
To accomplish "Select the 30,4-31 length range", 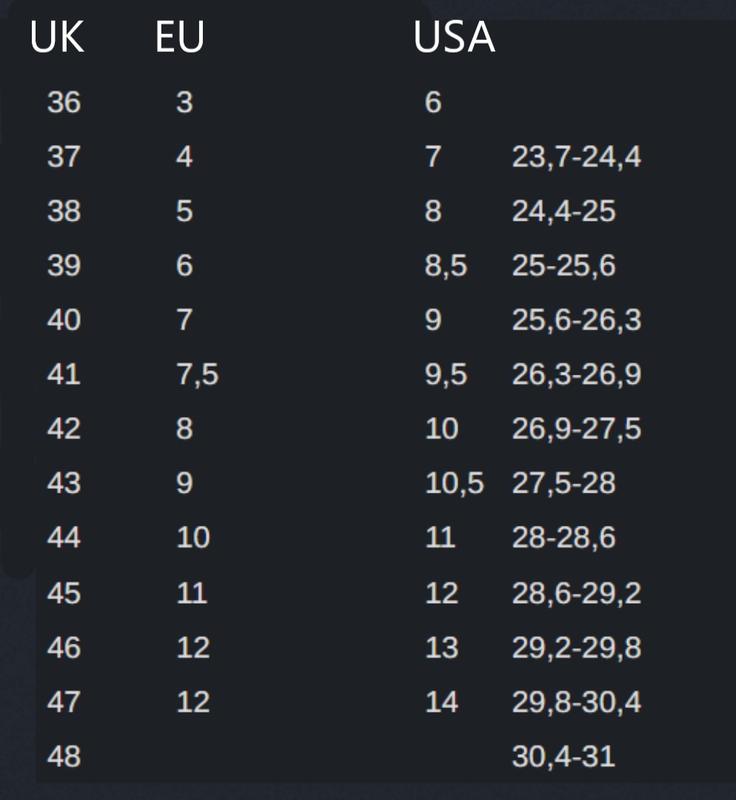I will pyautogui.click(x=563, y=756).
